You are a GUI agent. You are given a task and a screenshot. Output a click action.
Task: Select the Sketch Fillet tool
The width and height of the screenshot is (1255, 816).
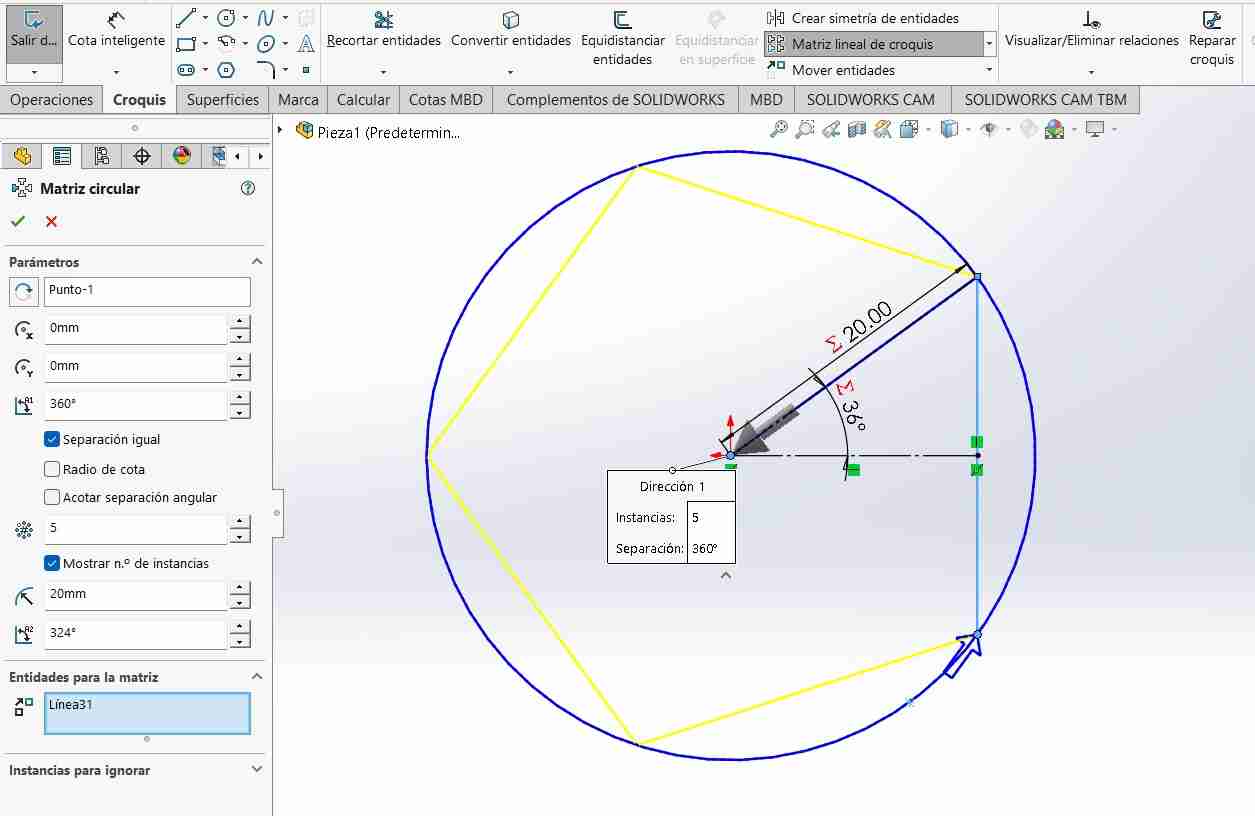pos(266,70)
